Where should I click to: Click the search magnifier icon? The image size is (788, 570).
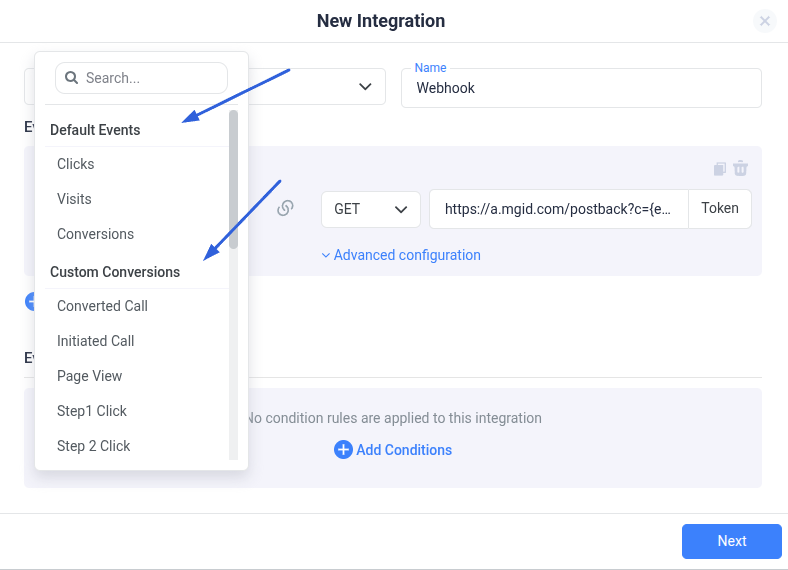click(x=72, y=78)
